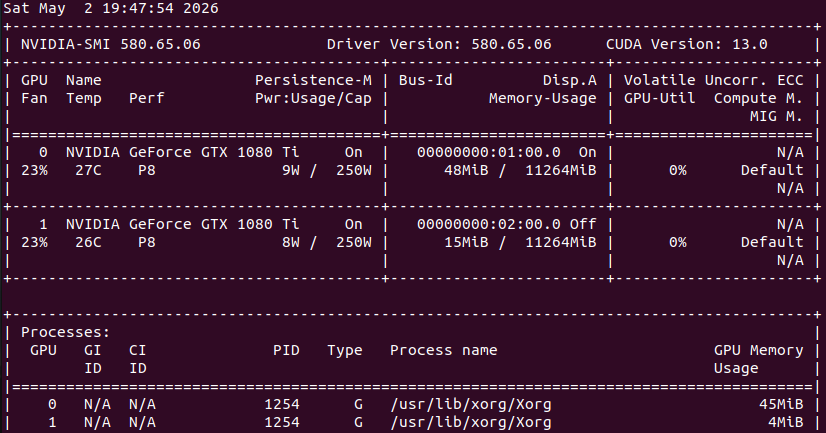Click the PID column header

[x=286, y=350]
